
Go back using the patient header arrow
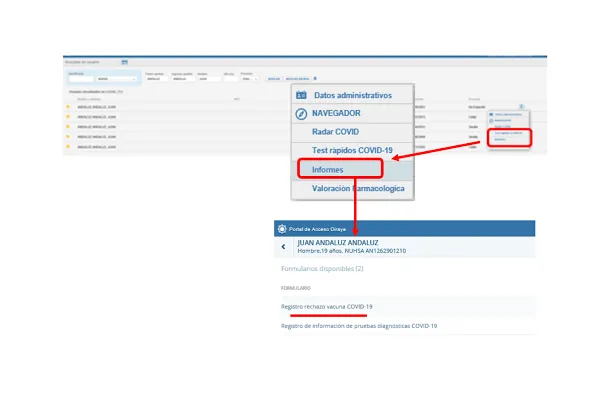coord(283,247)
